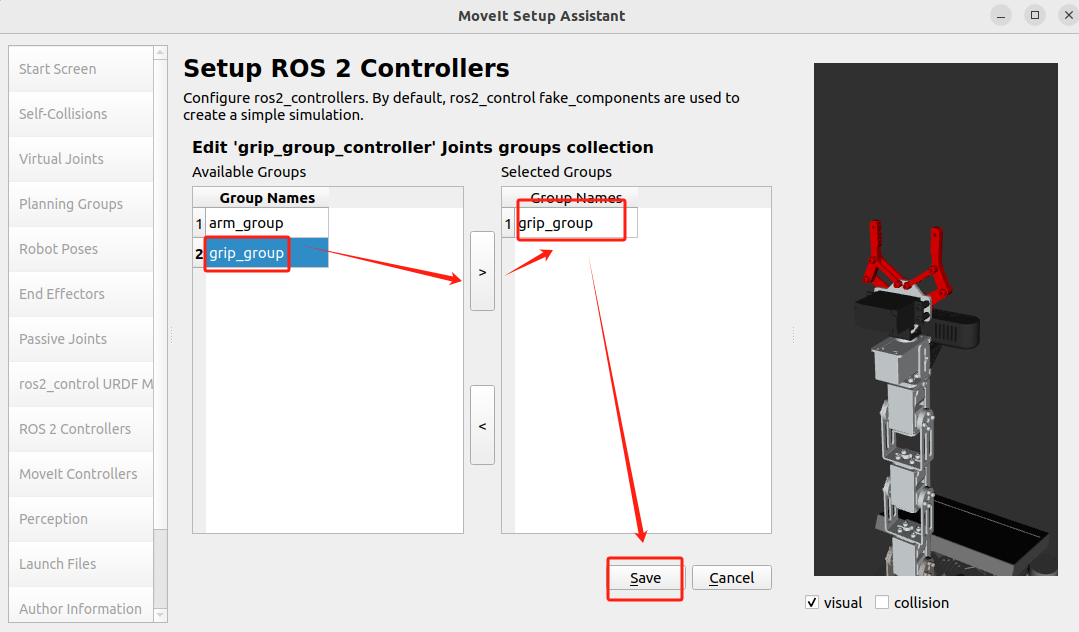Click row number 2 in Available Groups

199,253
